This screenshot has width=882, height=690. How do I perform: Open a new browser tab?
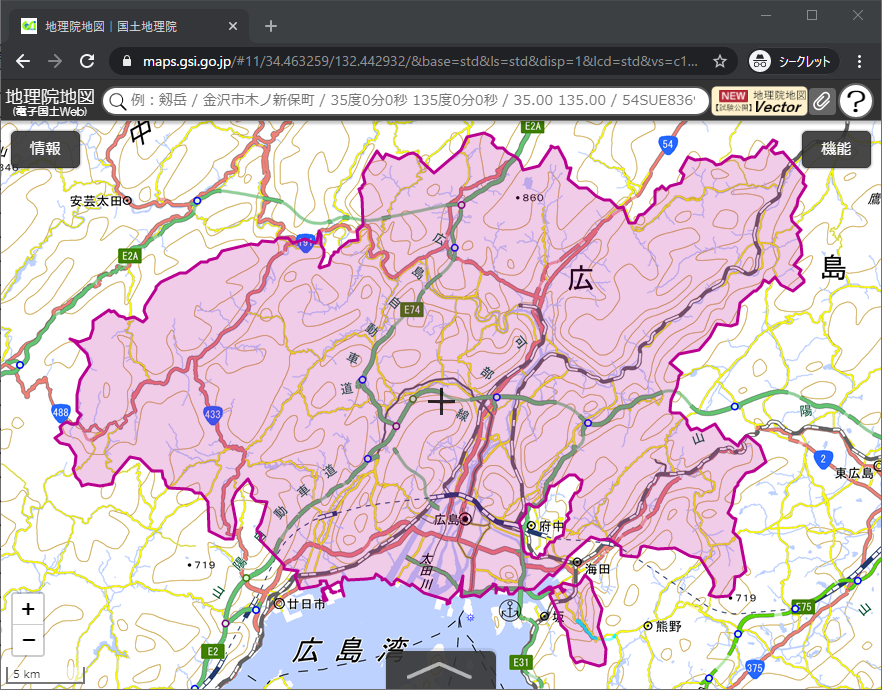tap(271, 26)
